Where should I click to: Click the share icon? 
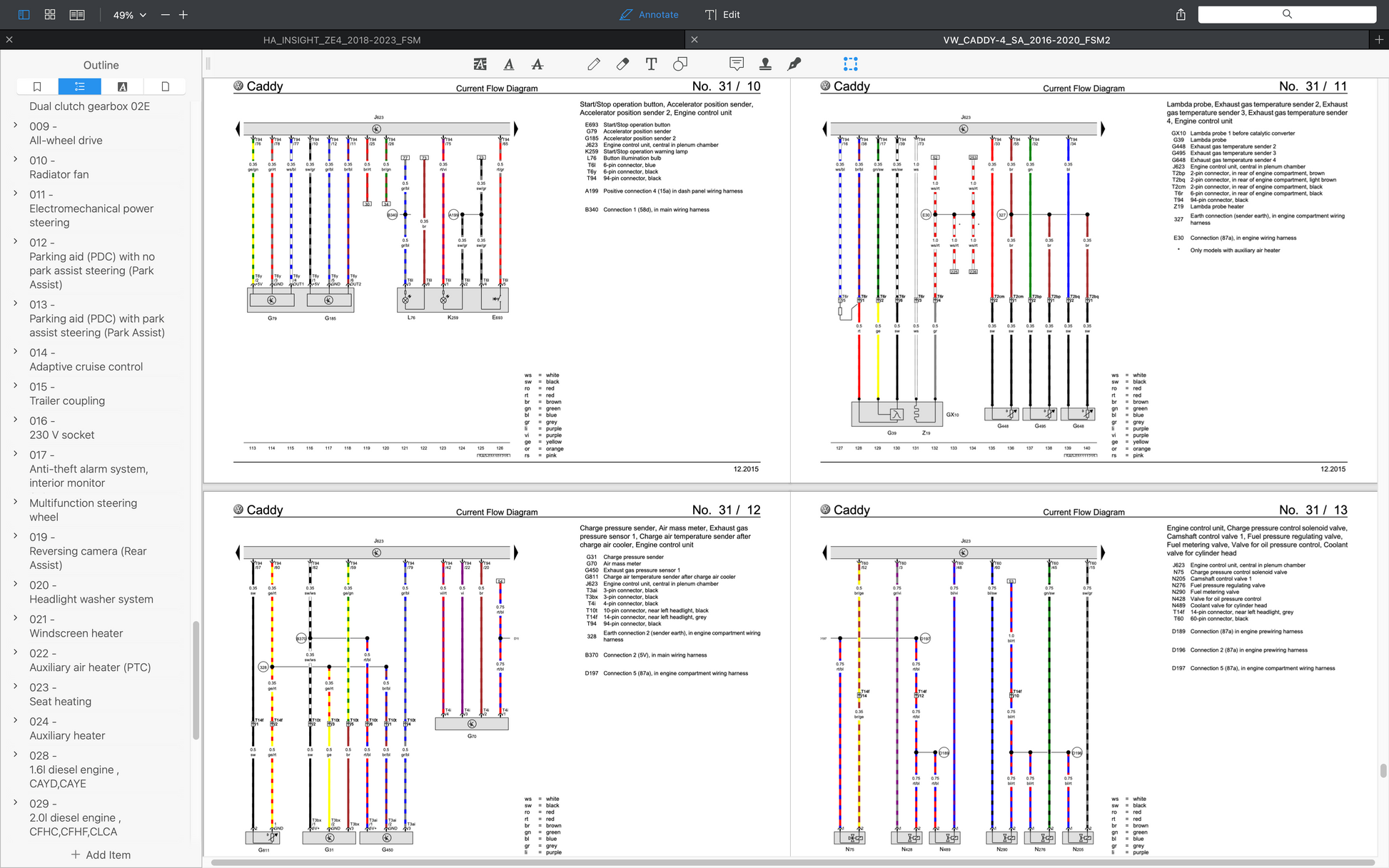click(x=1181, y=14)
